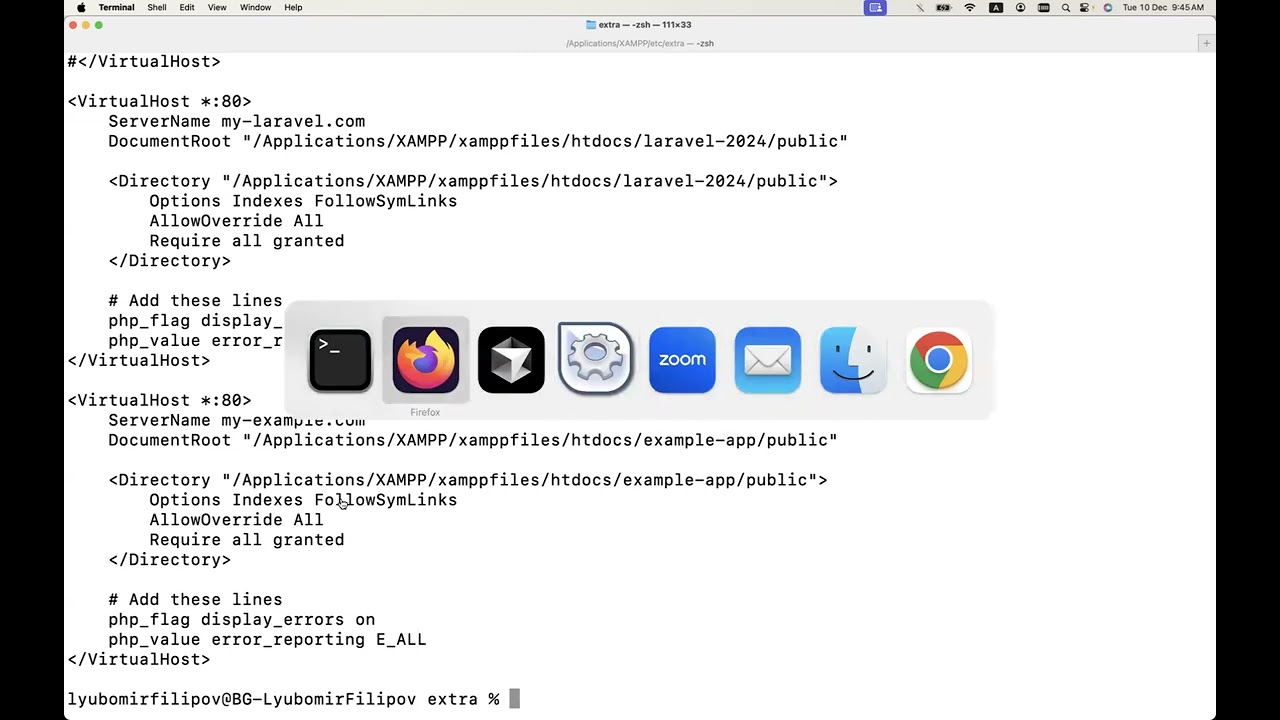
Task: Click the first '<VirtualHost *:80>' line
Action: (x=159, y=101)
